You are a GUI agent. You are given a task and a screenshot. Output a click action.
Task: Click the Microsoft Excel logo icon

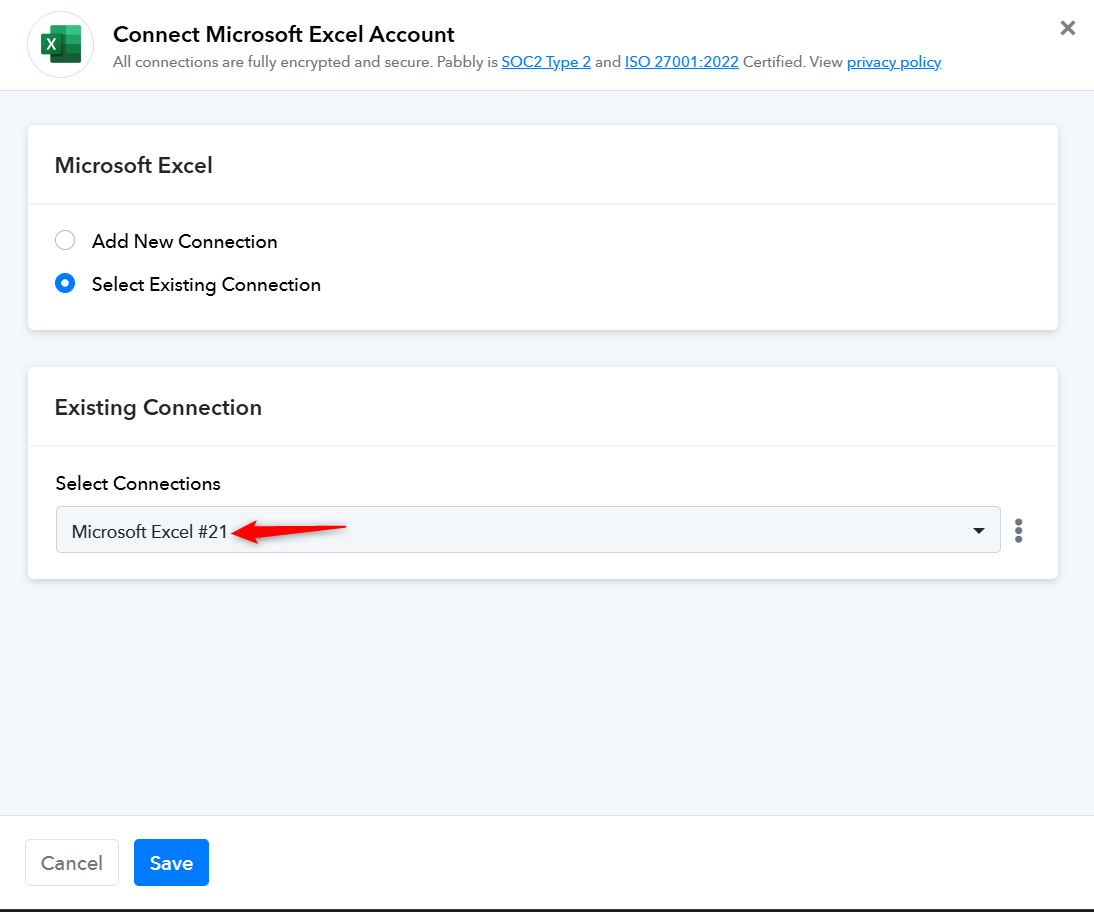click(60, 45)
